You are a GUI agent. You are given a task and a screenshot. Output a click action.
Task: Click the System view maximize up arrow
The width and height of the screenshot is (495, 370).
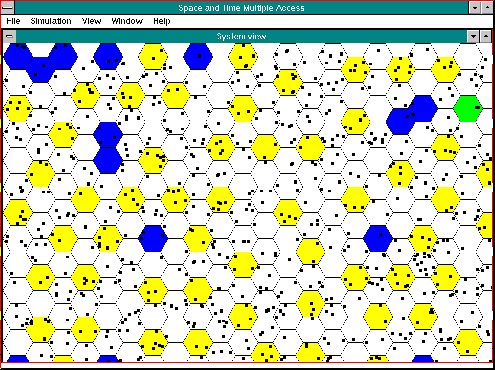[486, 36]
